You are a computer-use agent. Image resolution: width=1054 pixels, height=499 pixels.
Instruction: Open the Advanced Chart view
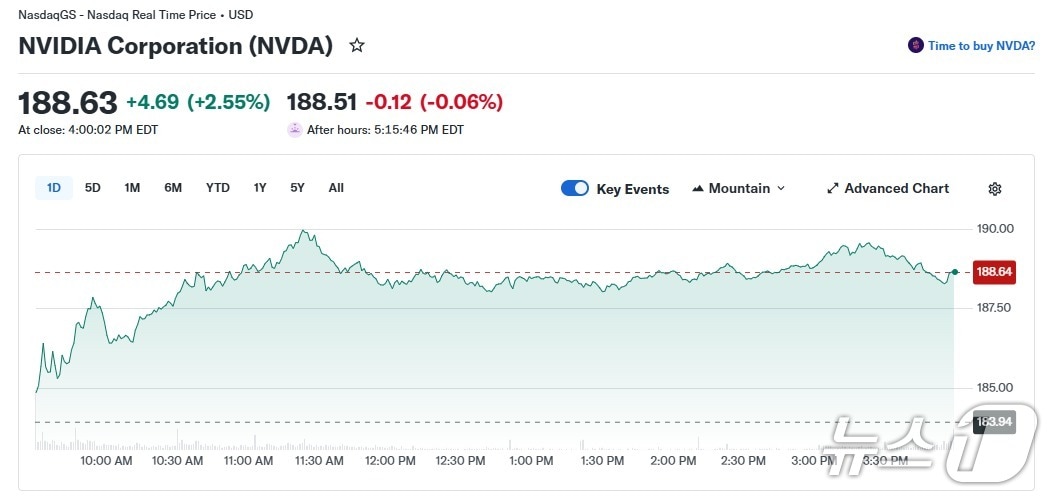click(896, 189)
